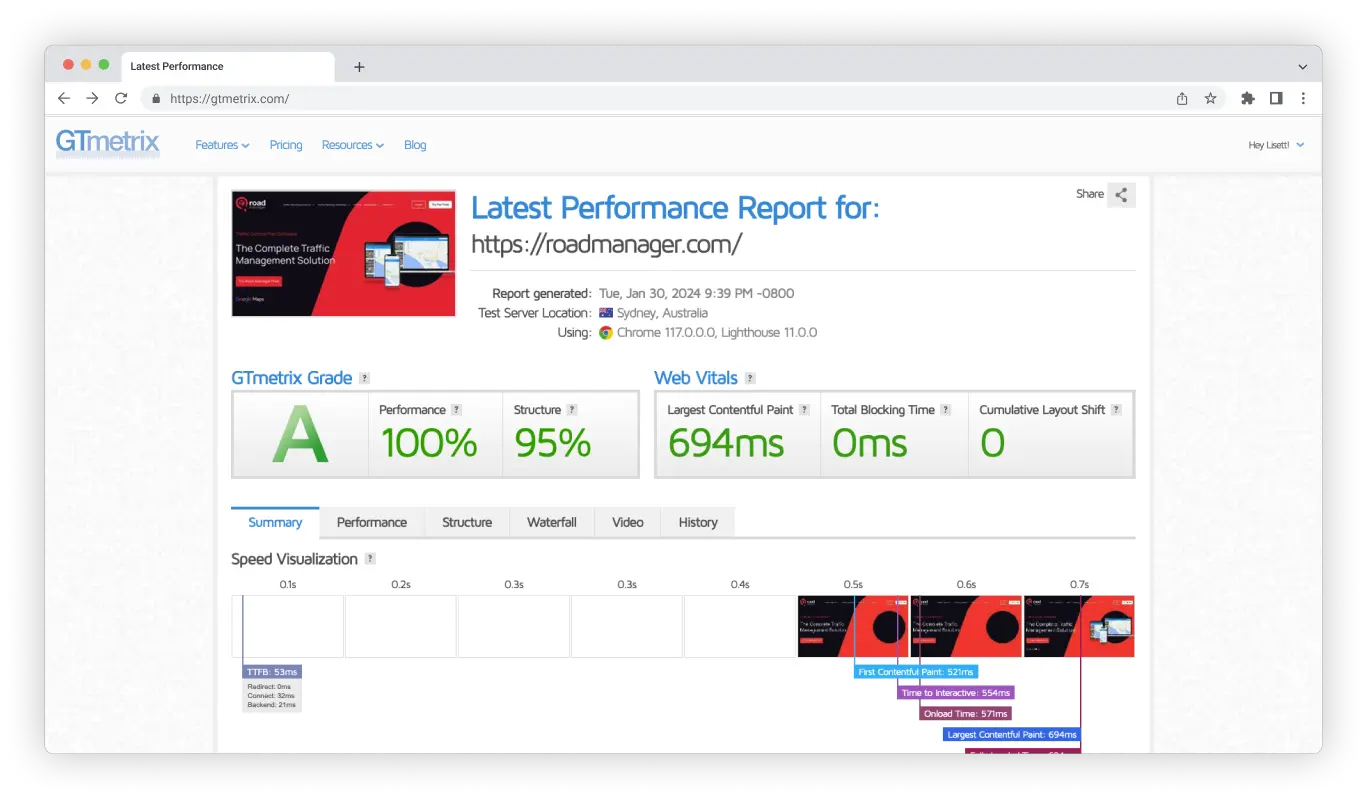This screenshot has width=1367, height=799.
Task: Click the Pricing navigation link
Action: 286,145
